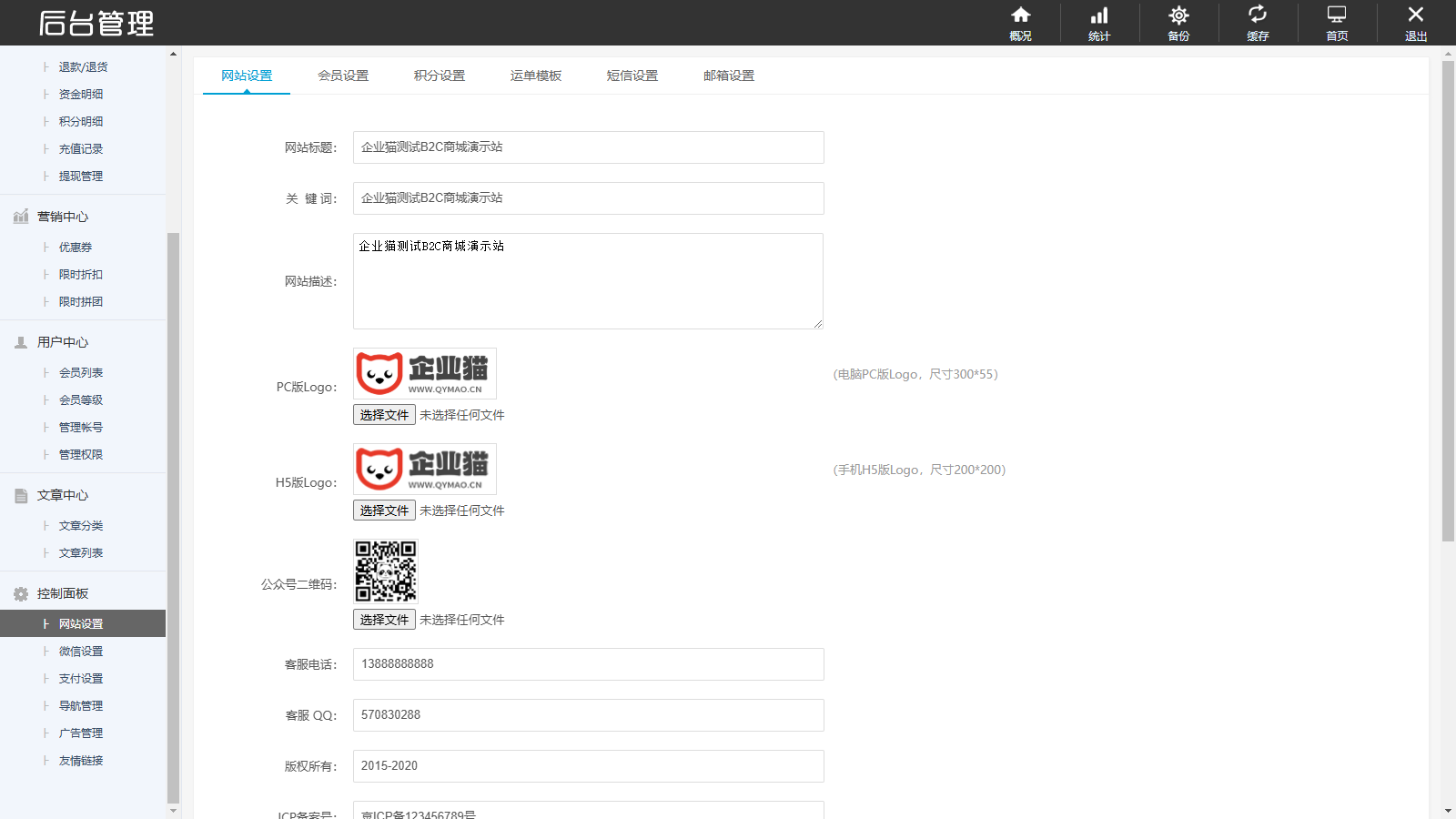The width and height of the screenshot is (1456, 819).
Task: Collapse the 文章中心 sidebar section
Action: click(x=63, y=495)
